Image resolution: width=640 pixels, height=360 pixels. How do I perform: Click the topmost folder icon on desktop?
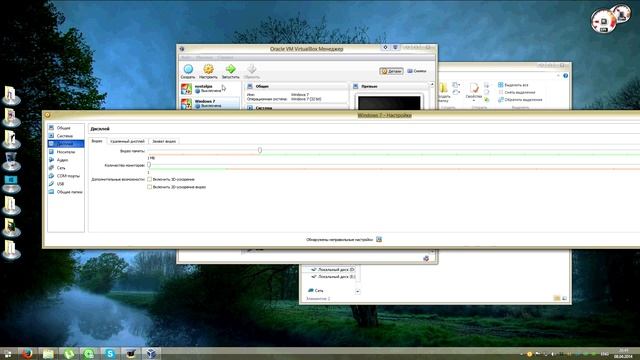click(11, 95)
